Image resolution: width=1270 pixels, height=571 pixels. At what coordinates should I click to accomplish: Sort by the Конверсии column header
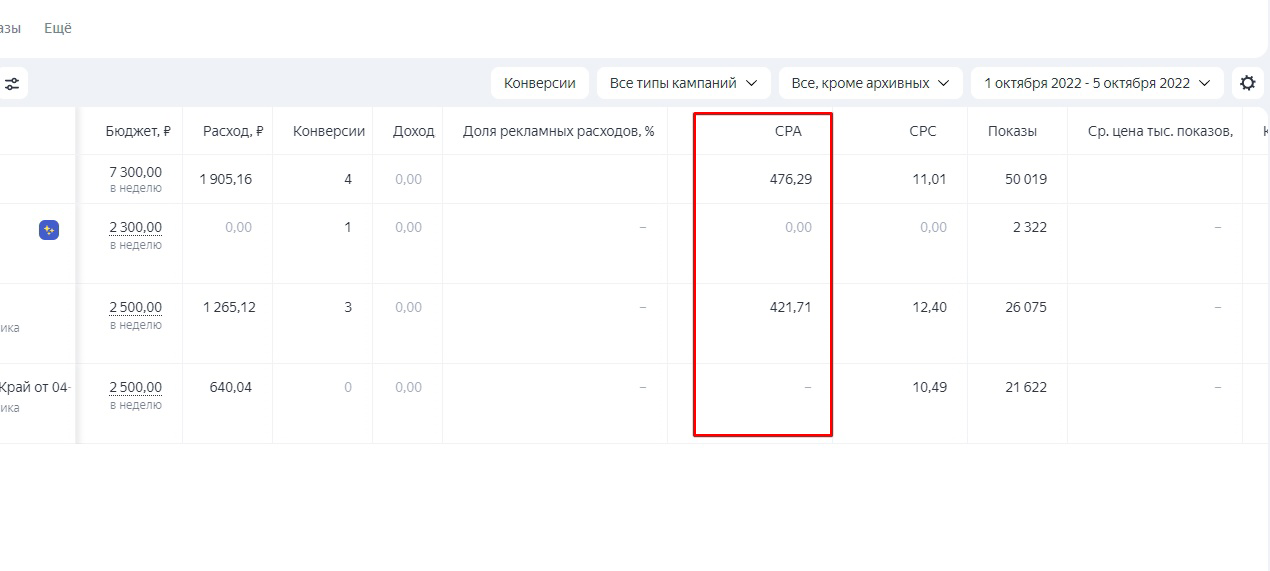pyautogui.click(x=329, y=131)
